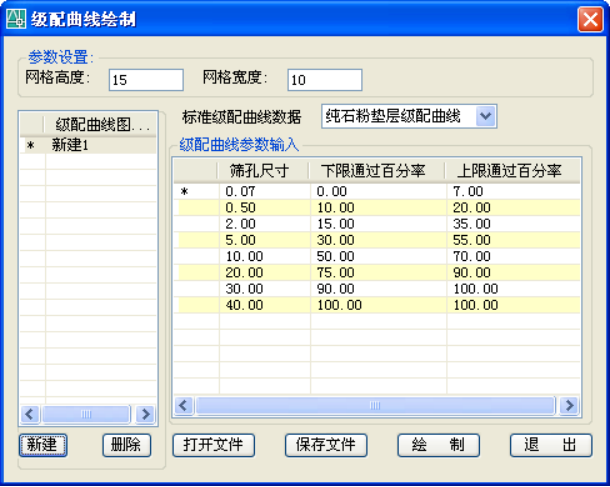This screenshot has height=487, width=610.
Task: Click the lower limit cell 90.00
Action: pyautogui.click(x=379, y=289)
